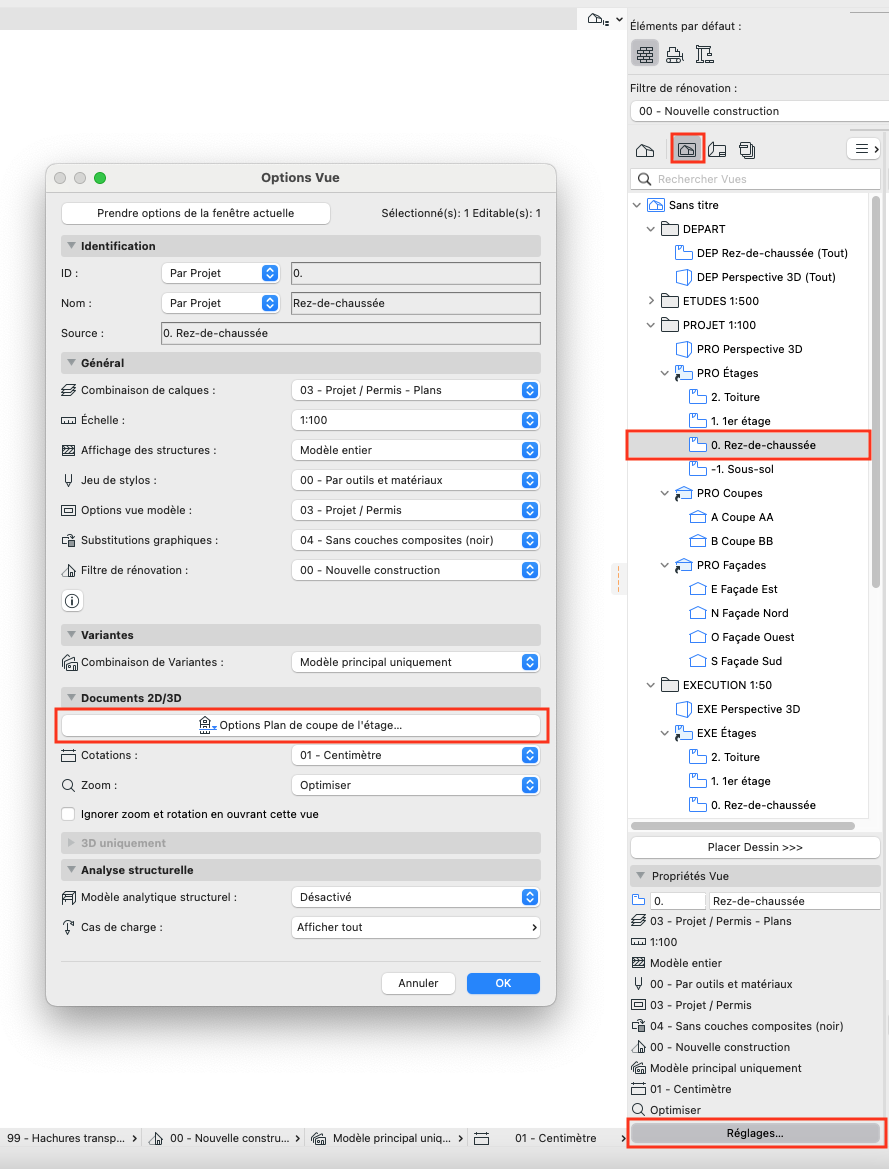Click the Combinaison de calques layers icon
This screenshot has width=889, height=1169.
click(x=69, y=390)
